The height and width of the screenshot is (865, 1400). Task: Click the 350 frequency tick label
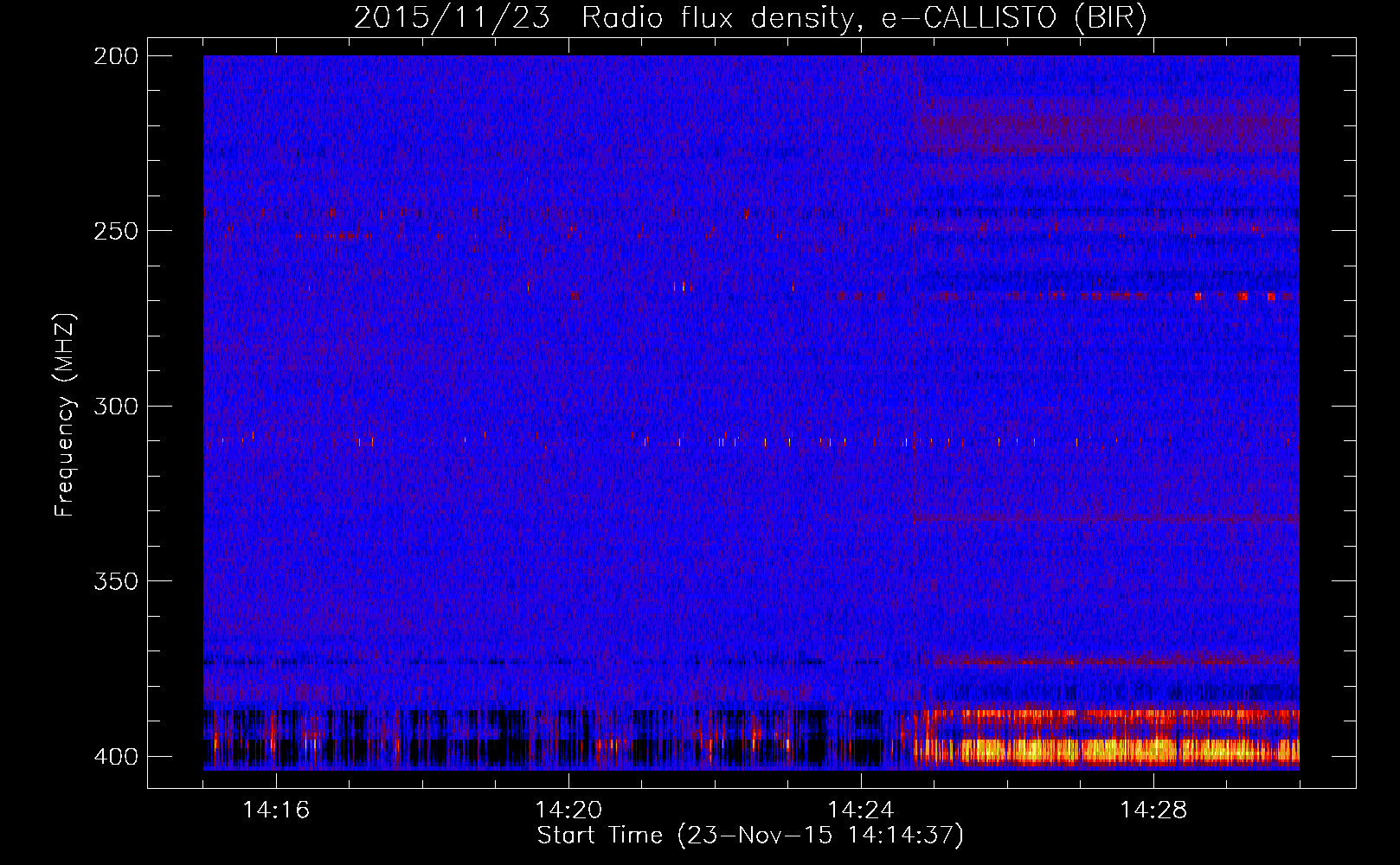pos(115,581)
